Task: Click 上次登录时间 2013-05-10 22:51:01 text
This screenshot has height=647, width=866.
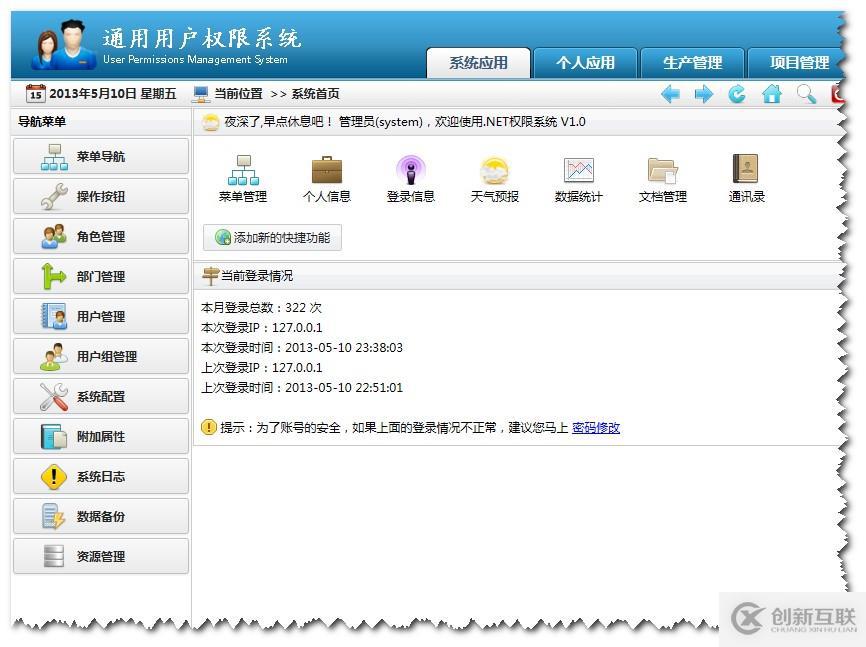Action: (x=302, y=388)
